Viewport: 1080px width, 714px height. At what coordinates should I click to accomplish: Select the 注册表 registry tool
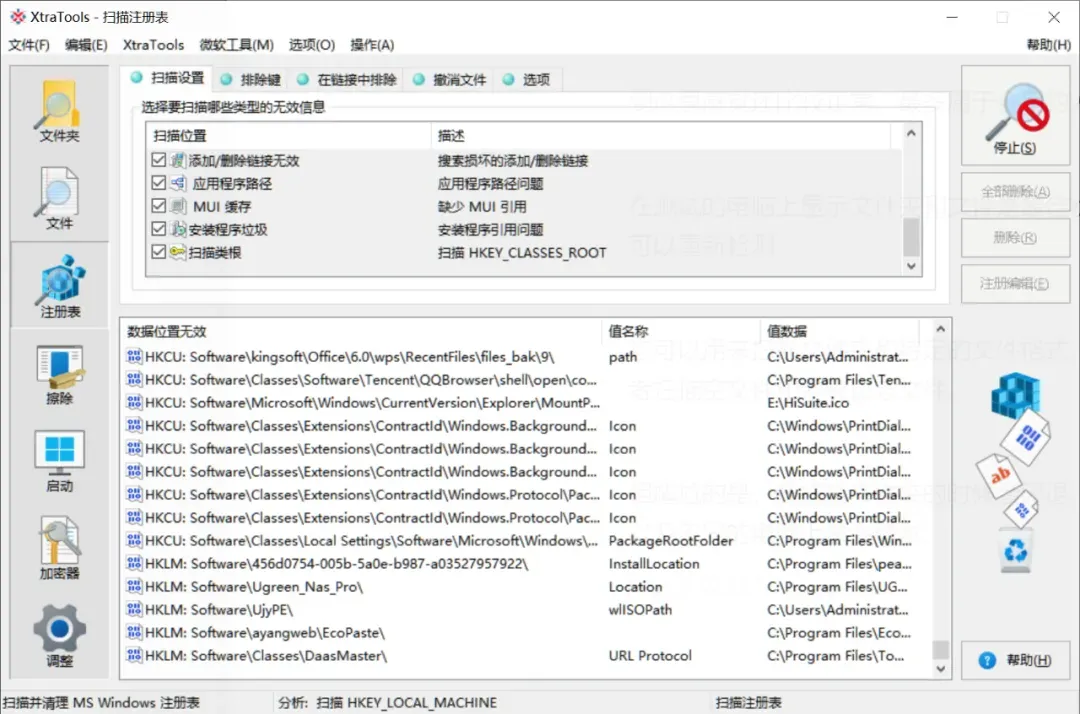tap(59, 286)
